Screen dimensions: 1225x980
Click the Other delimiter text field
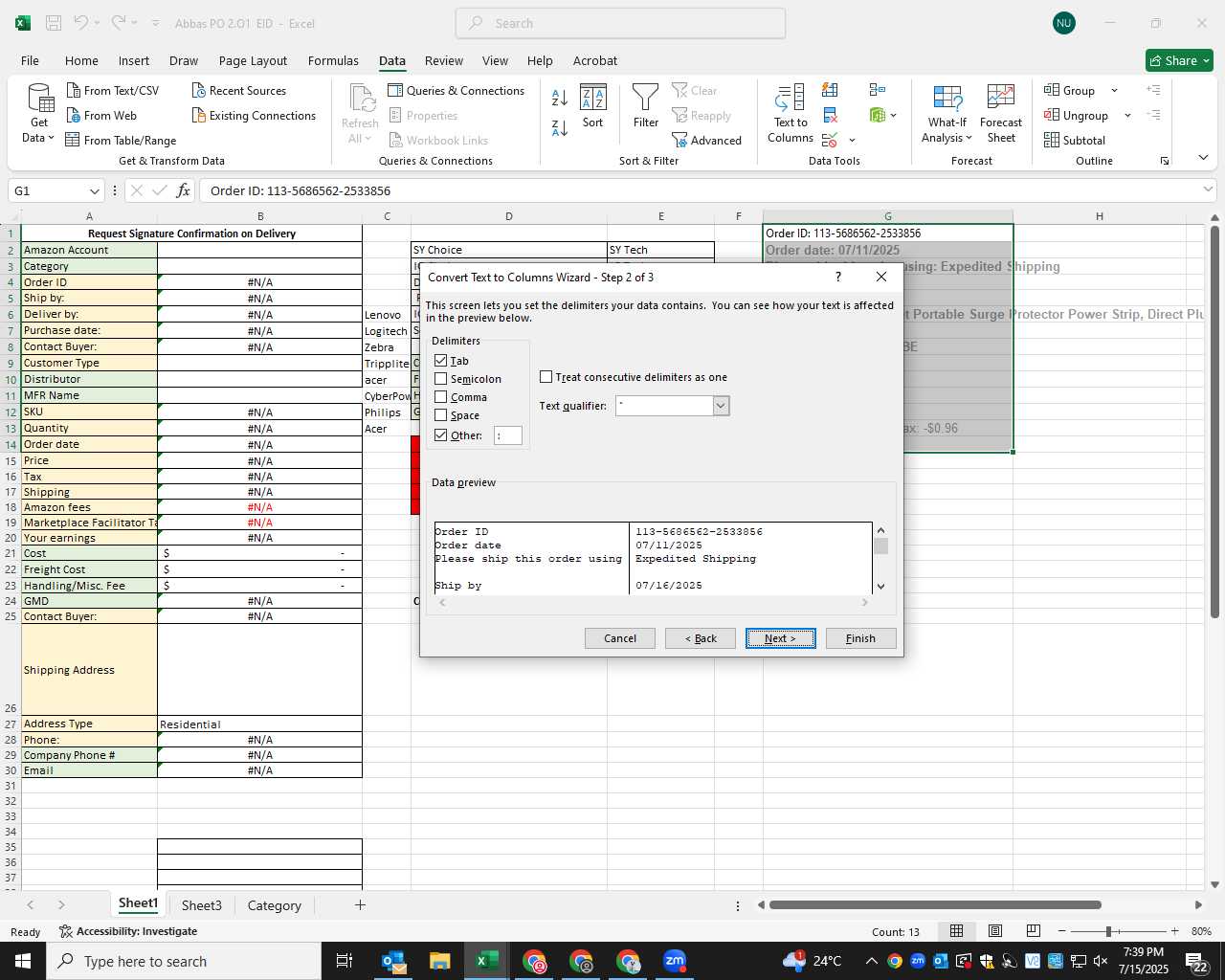pos(508,435)
